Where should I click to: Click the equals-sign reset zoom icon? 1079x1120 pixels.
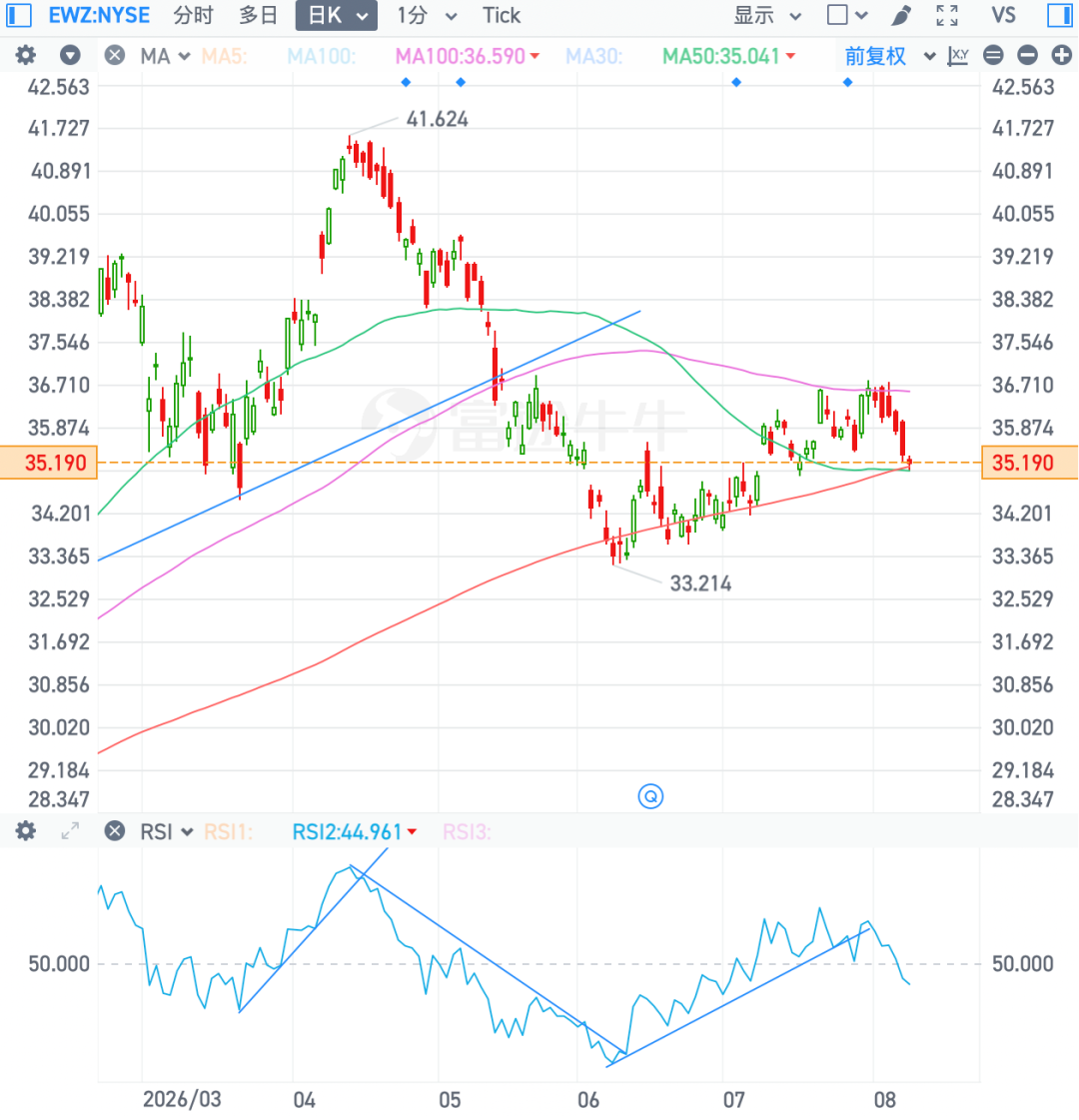click(993, 55)
